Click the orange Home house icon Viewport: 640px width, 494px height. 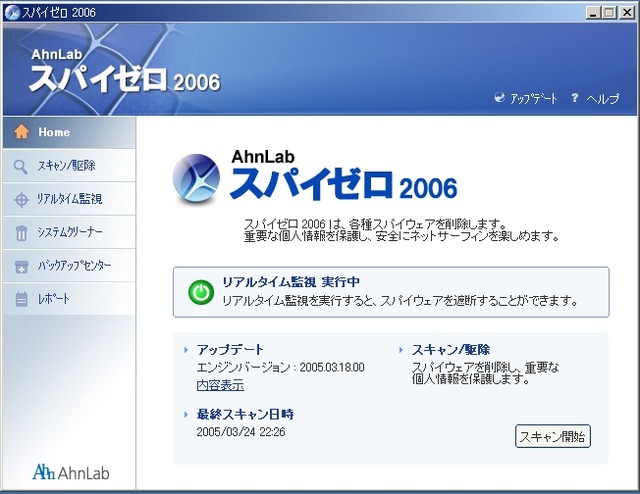pyautogui.click(x=21, y=132)
